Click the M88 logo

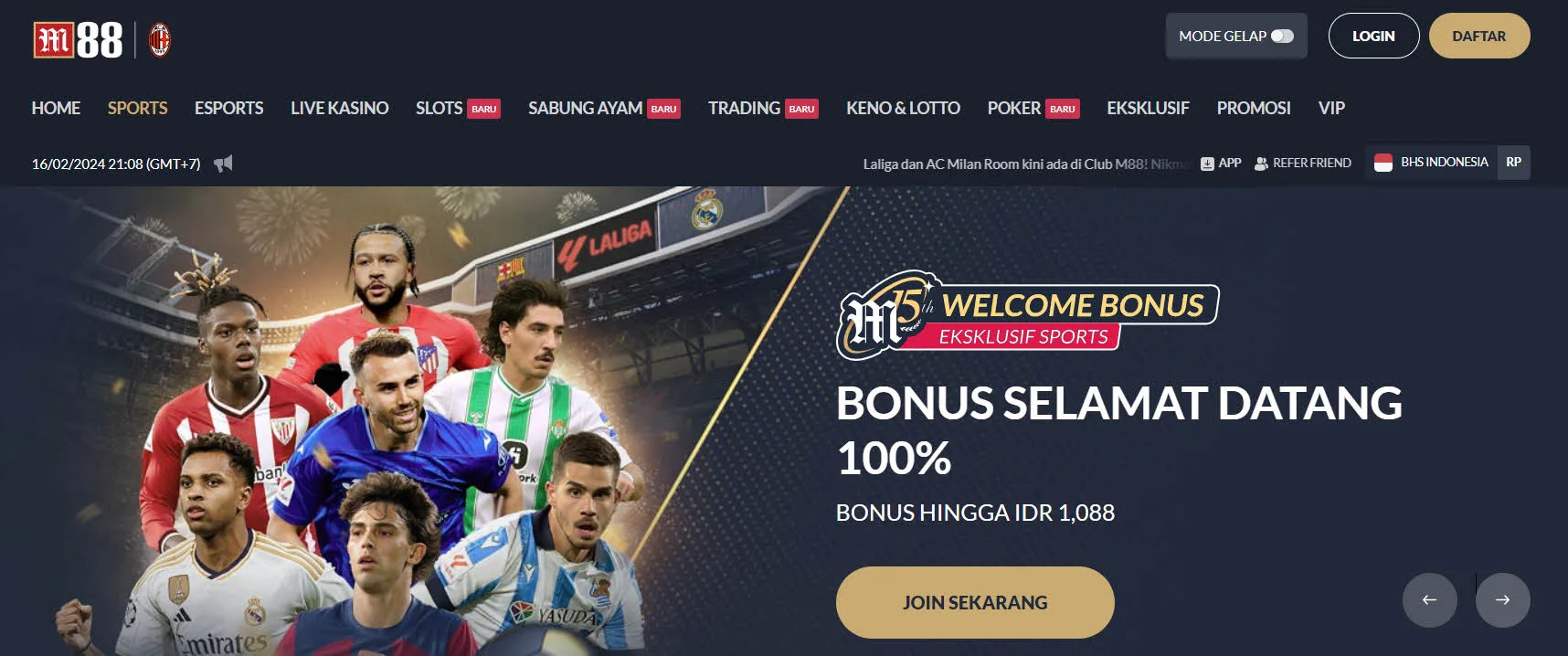(78, 40)
